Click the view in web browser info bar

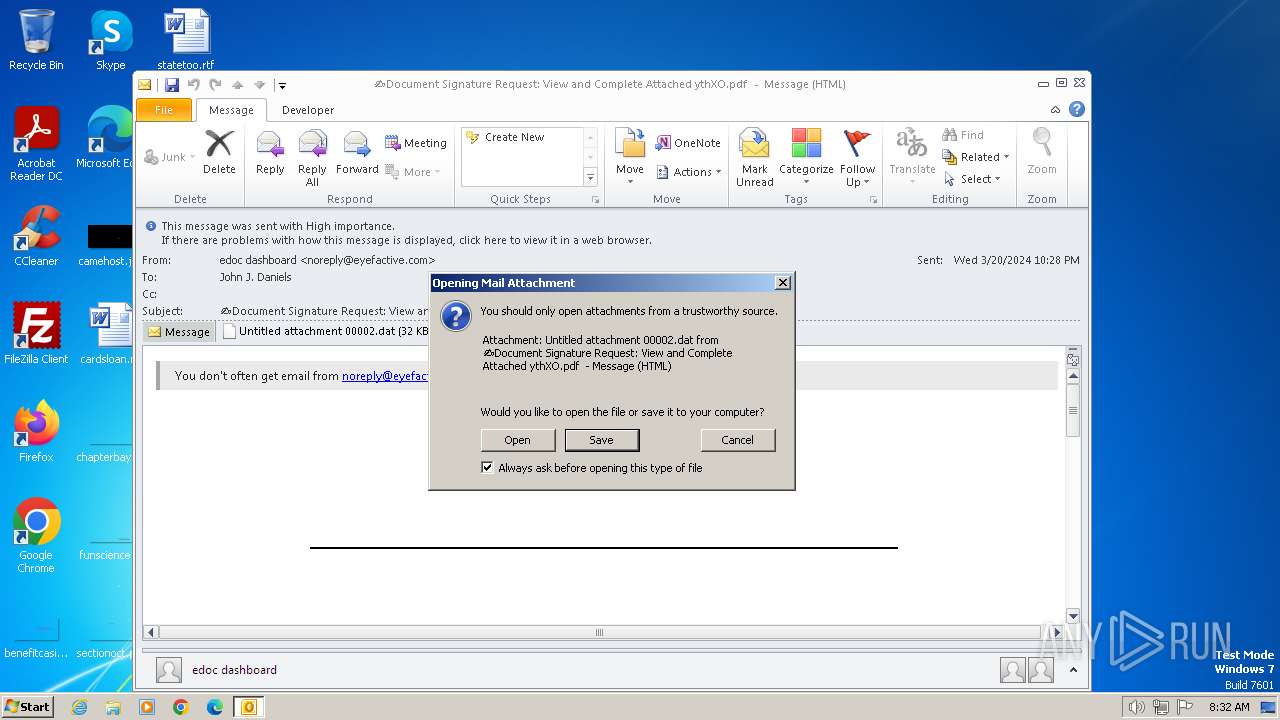406,240
